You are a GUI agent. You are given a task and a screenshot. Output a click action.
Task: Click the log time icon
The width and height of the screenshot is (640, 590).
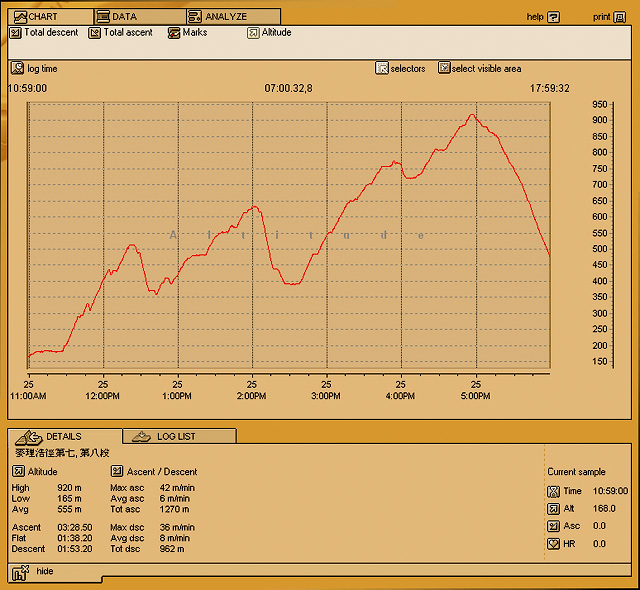point(18,68)
